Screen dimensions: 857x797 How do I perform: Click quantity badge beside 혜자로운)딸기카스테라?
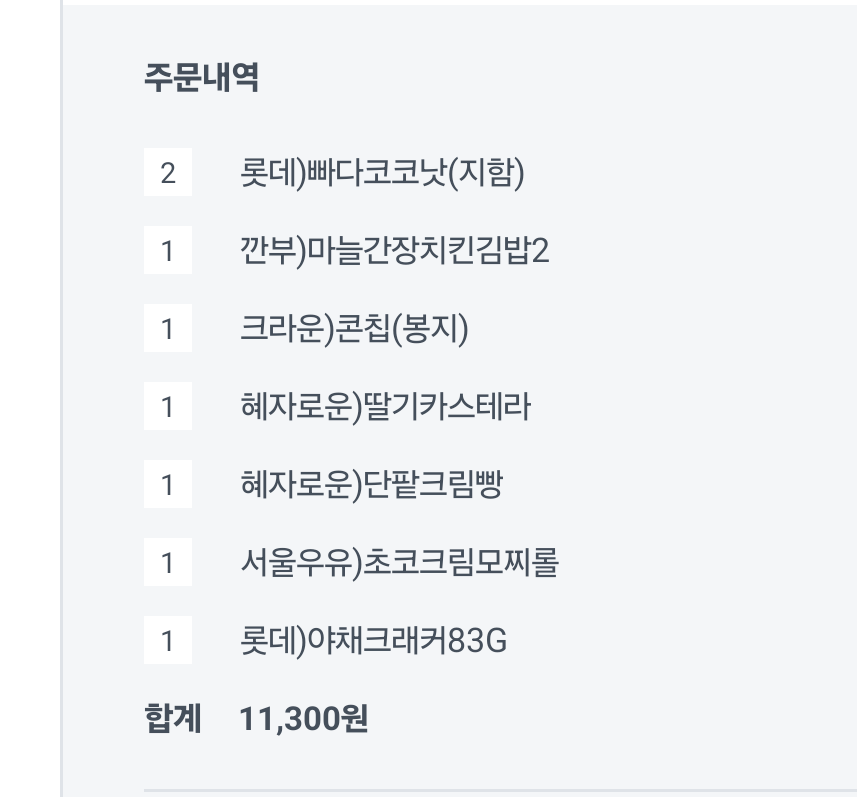167,408
